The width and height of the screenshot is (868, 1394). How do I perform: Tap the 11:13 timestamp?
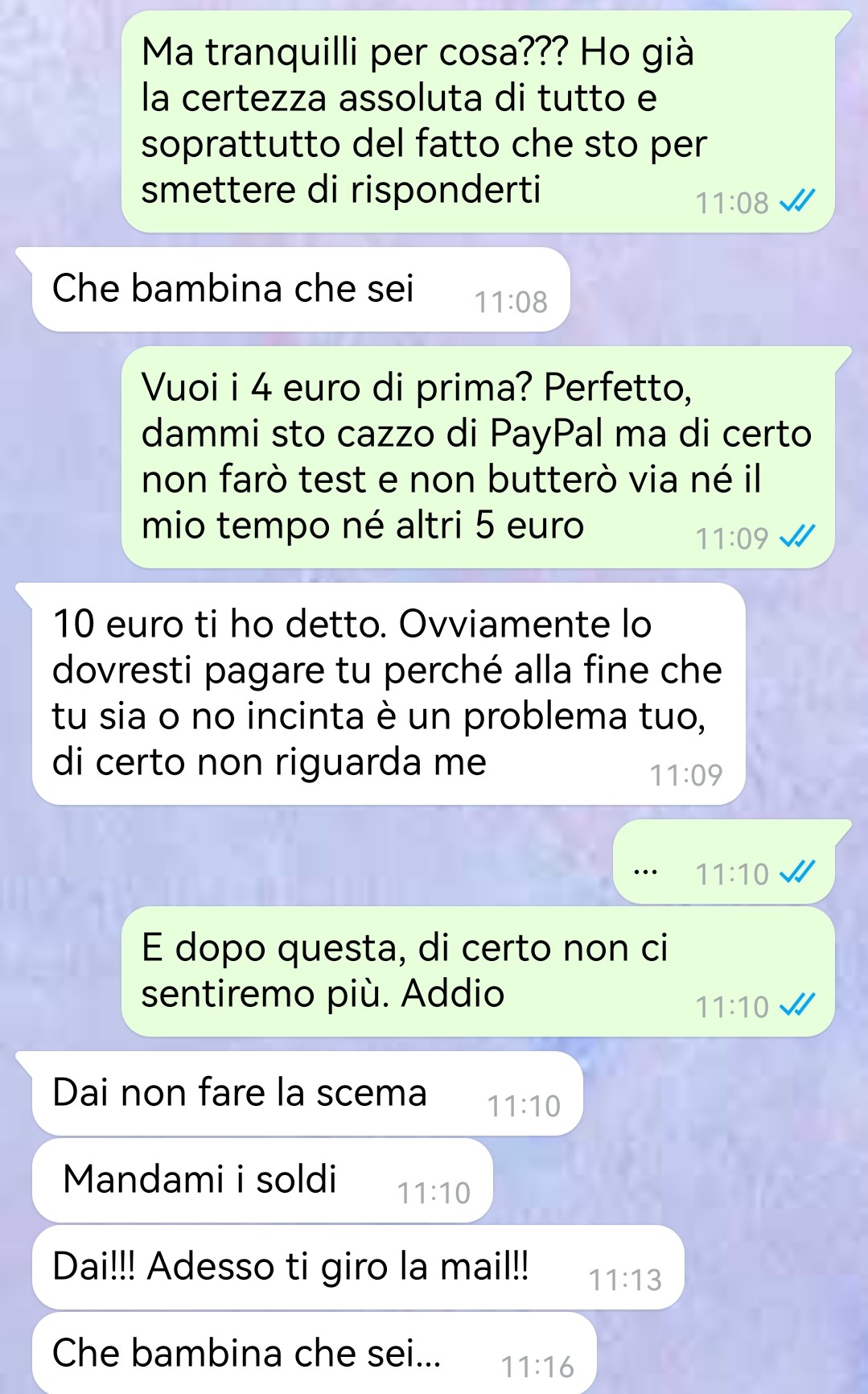point(625,1280)
